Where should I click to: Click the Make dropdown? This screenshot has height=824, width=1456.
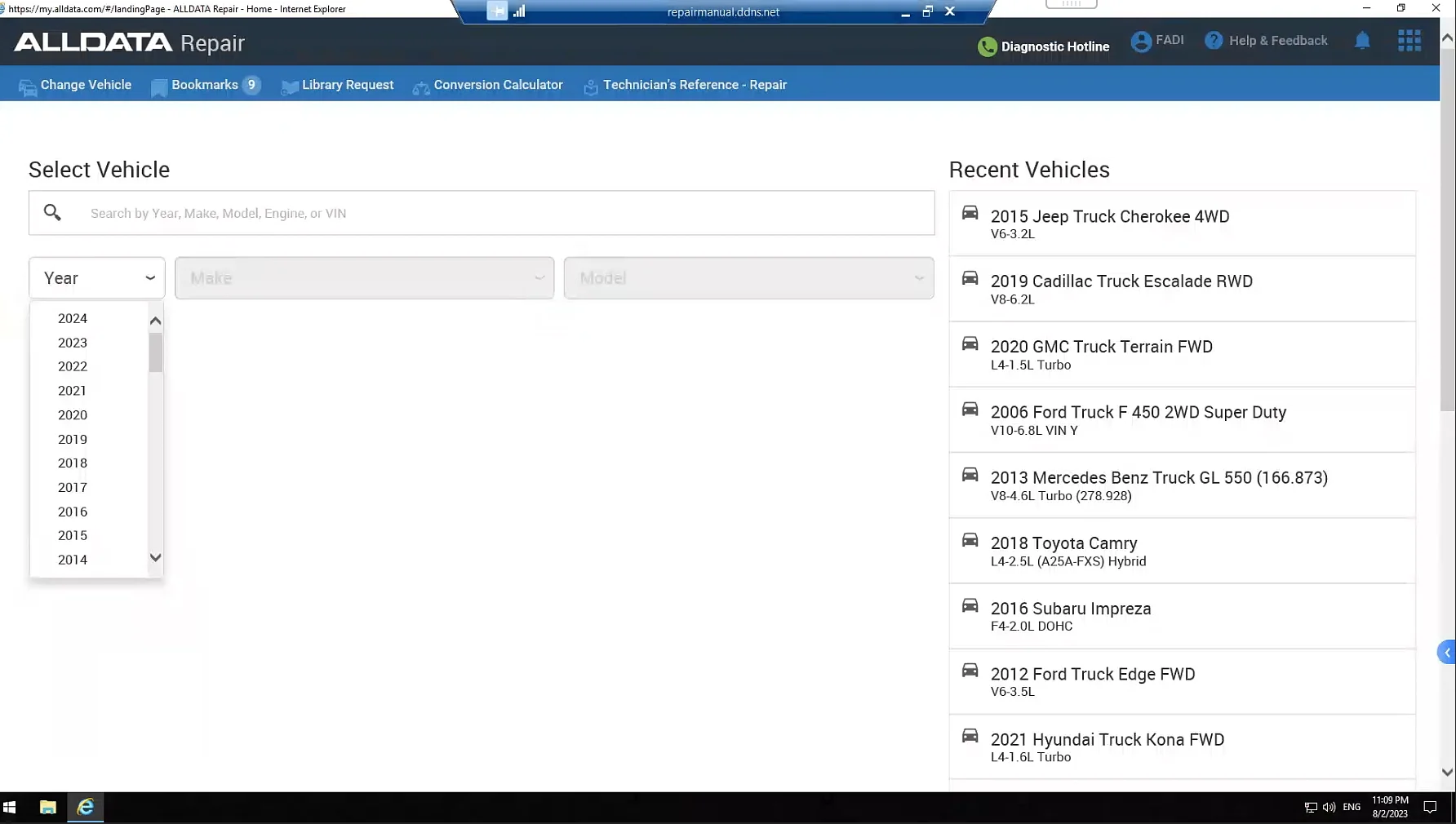coord(364,278)
